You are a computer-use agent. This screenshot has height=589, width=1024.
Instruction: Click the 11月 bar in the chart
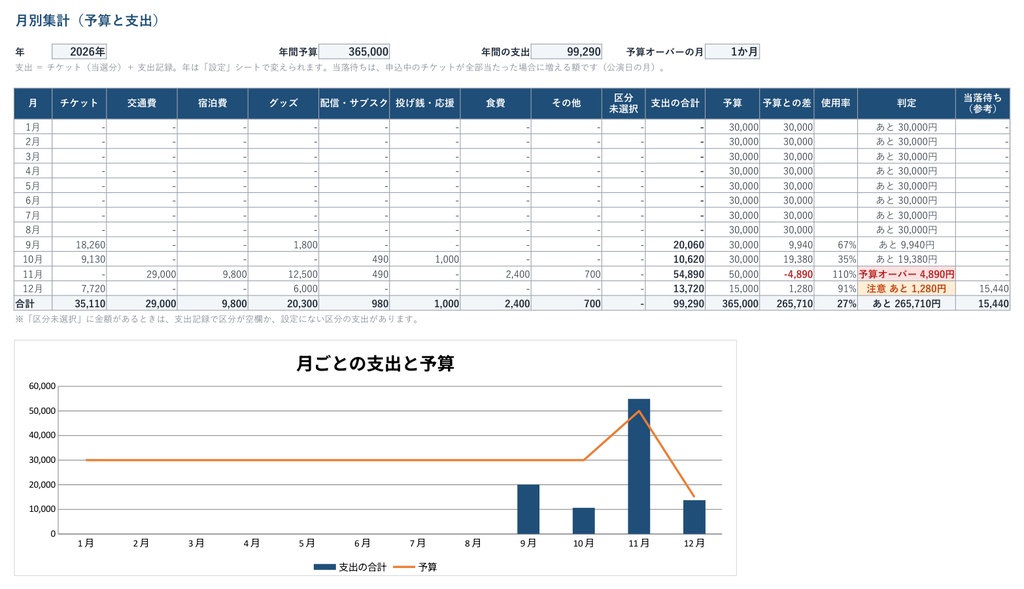click(639, 466)
